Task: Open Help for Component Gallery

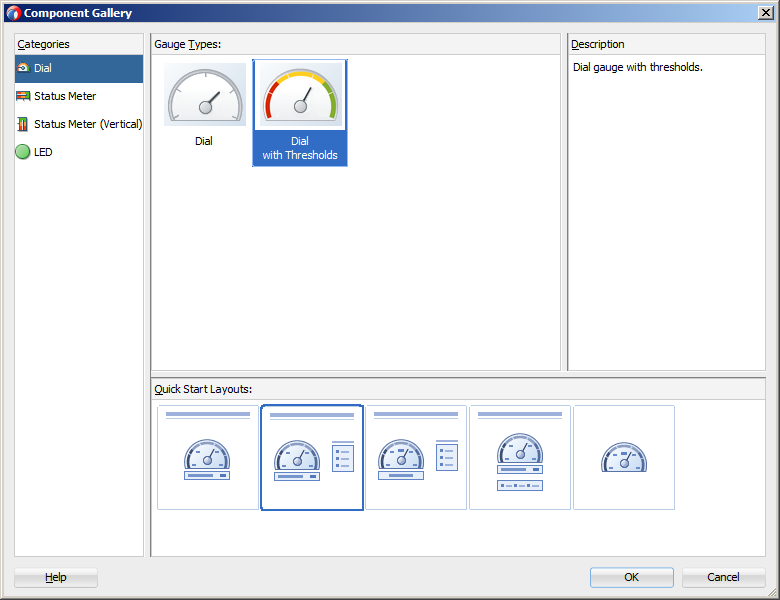Action: pos(56,577)
